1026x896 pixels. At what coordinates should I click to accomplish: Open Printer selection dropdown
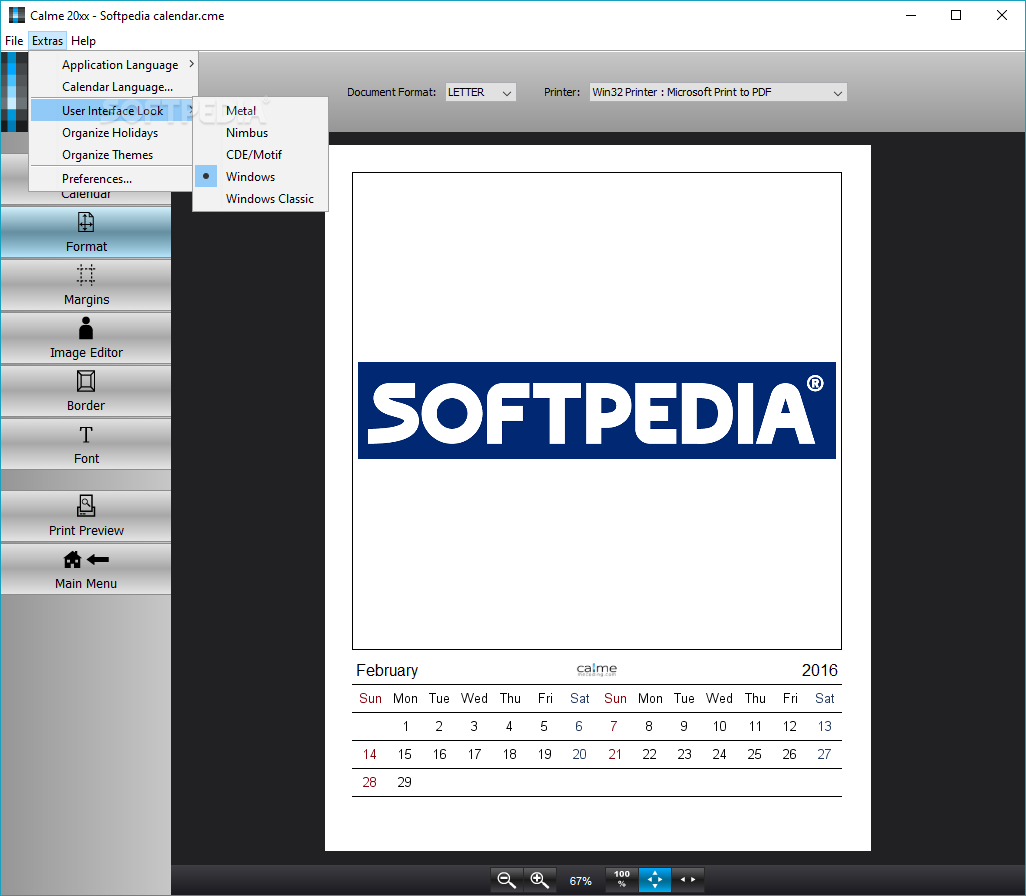tap(718, 92)
